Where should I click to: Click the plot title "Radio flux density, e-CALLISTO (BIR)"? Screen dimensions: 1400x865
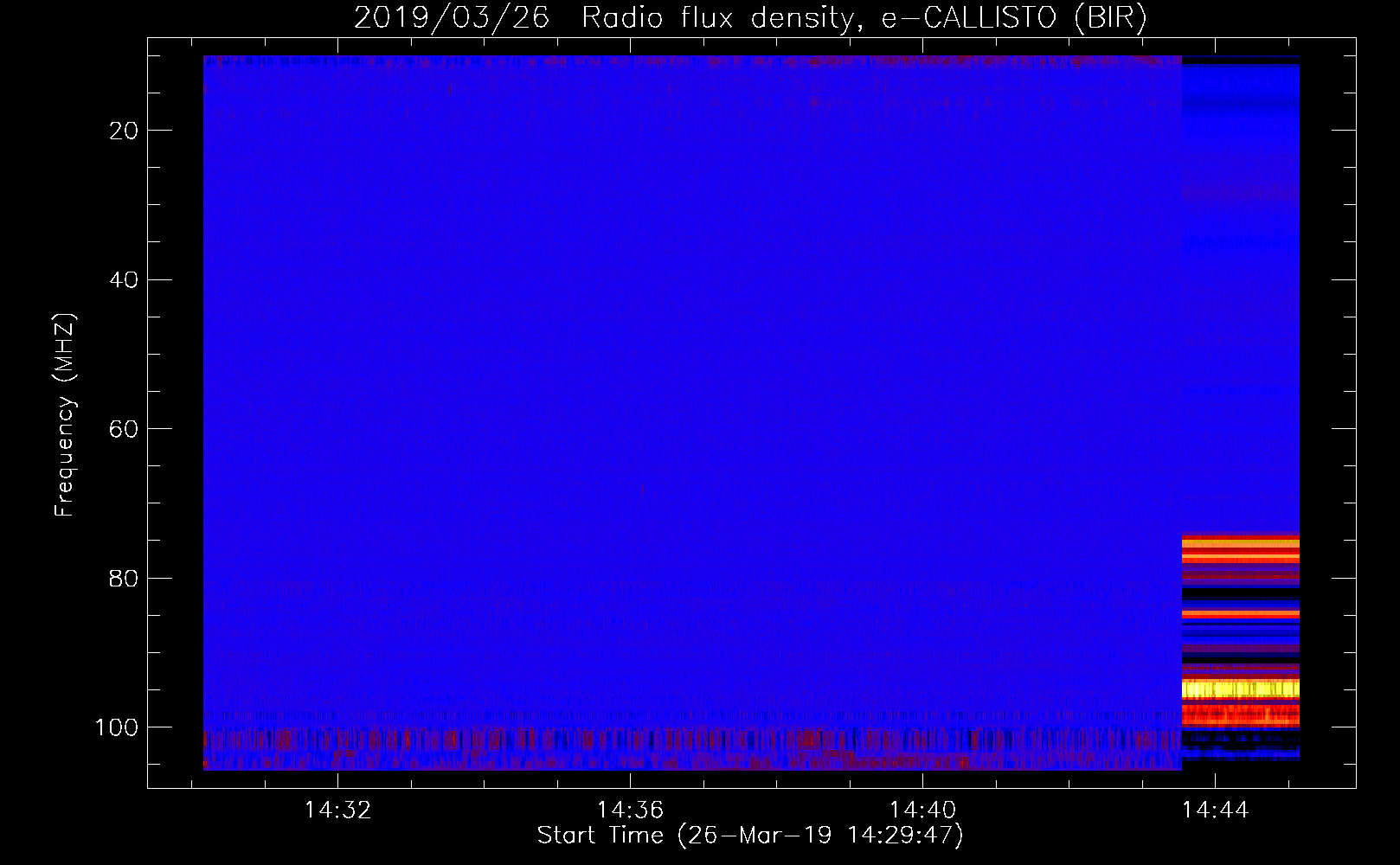[864, 17]
